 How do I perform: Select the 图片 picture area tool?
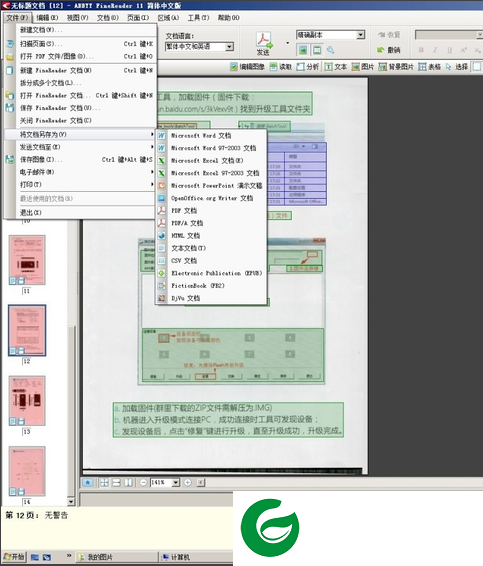click(363, 67)
